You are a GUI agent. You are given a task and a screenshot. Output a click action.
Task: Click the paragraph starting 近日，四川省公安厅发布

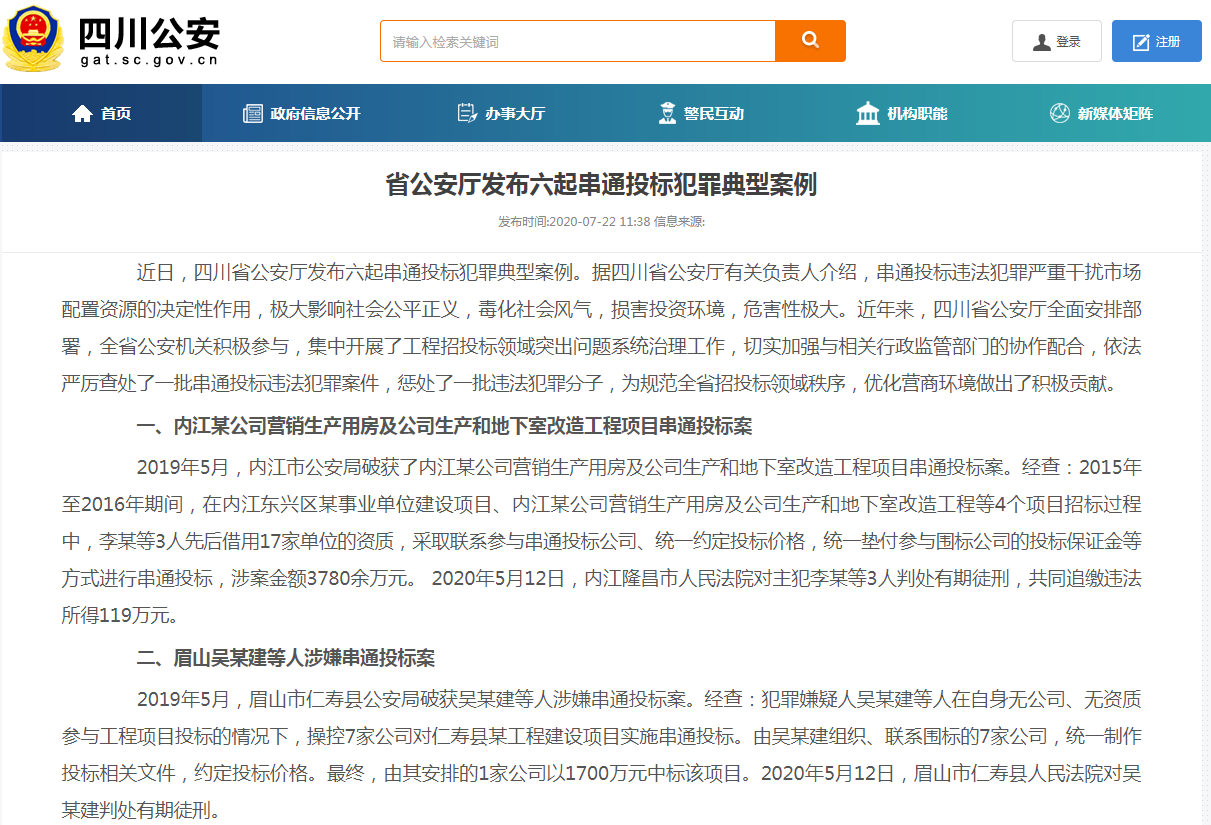tap(602, 328)
